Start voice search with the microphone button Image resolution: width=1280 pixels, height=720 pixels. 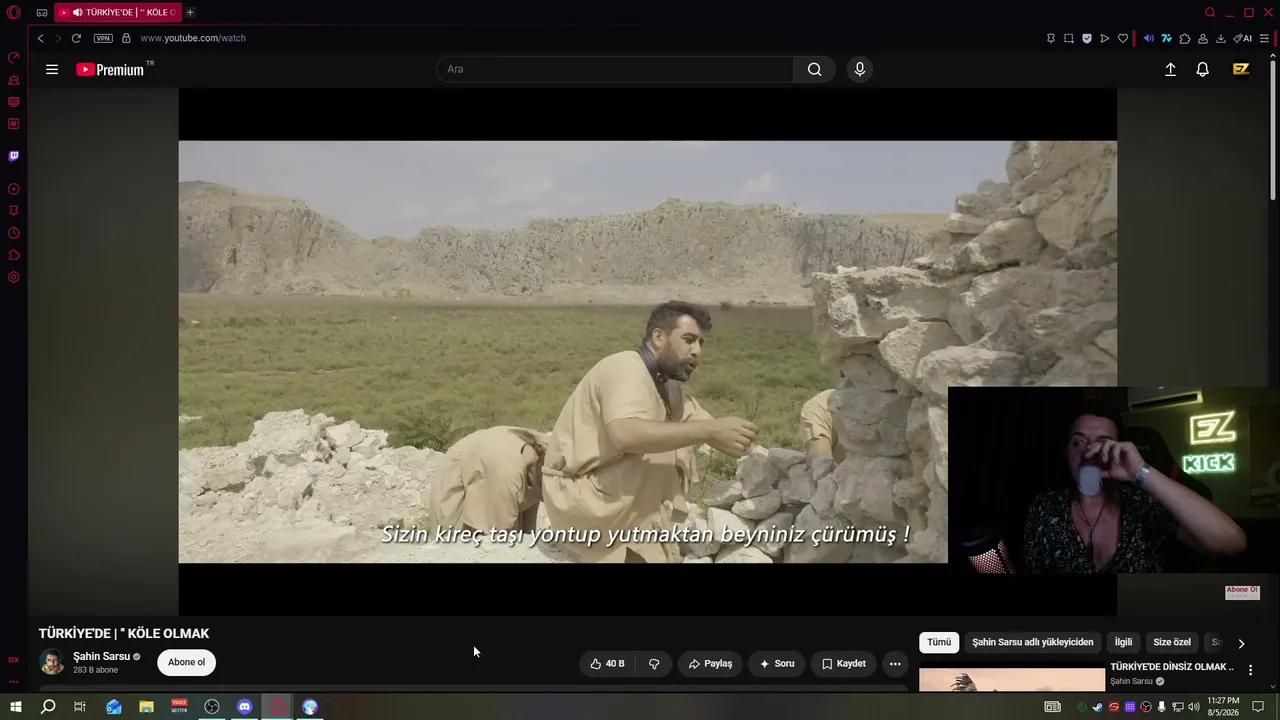tap(859, 69)
